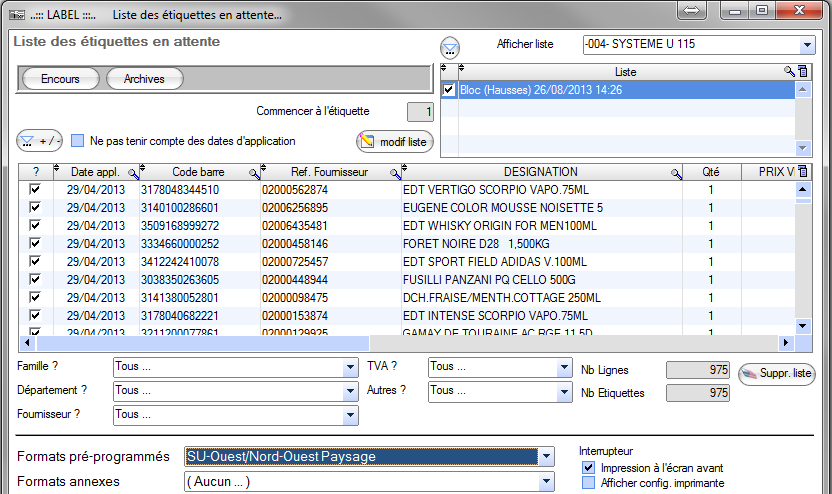Click the double-arrow resize icon in title bar
The width and height of the screenshot is (832, 494).
pyautogui.click(x=690, y=11)
